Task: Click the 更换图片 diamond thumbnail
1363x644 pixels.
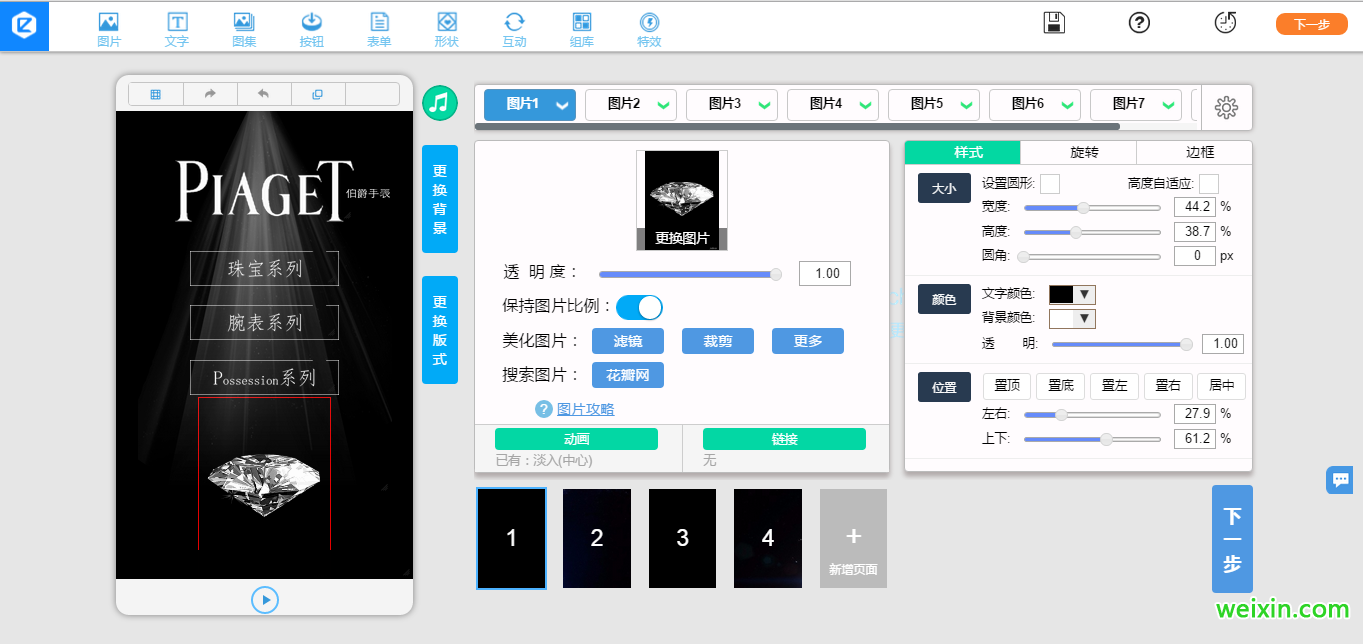Action: (x=682, y=200)
